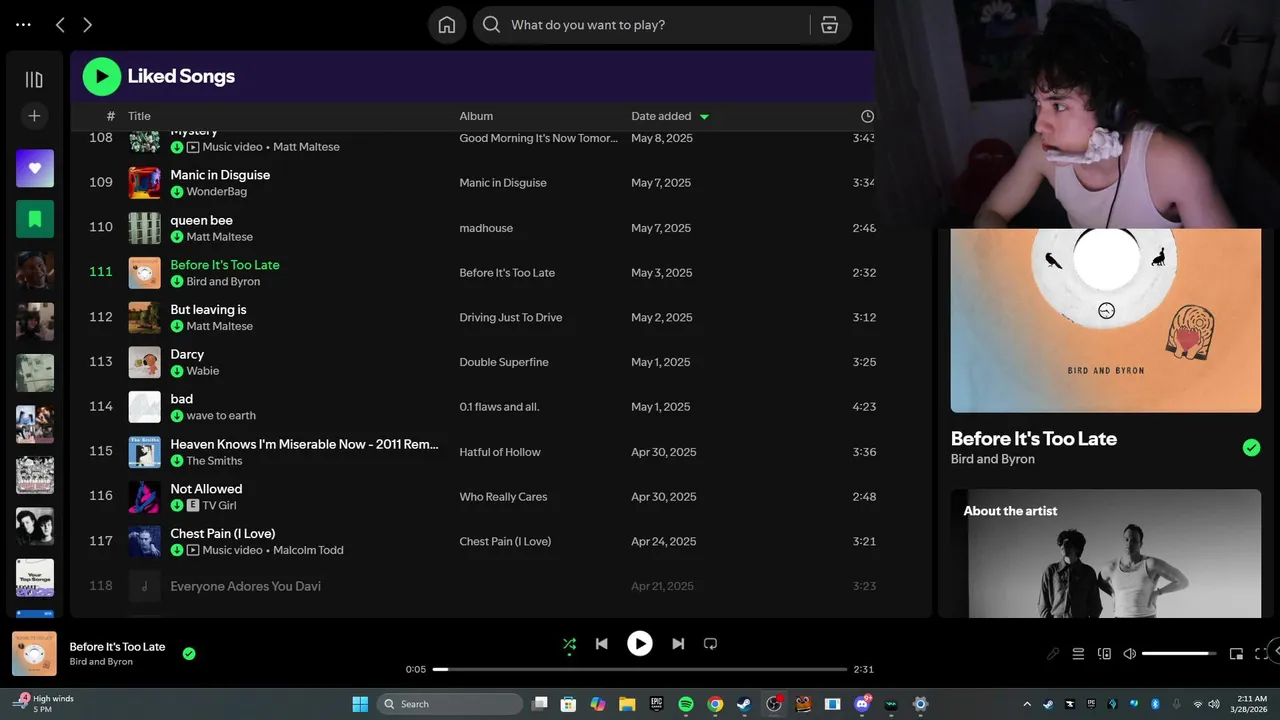Expand Your Library sidebar icon
Viewport: 1280px width, 720px height.
tap(34, 80)
